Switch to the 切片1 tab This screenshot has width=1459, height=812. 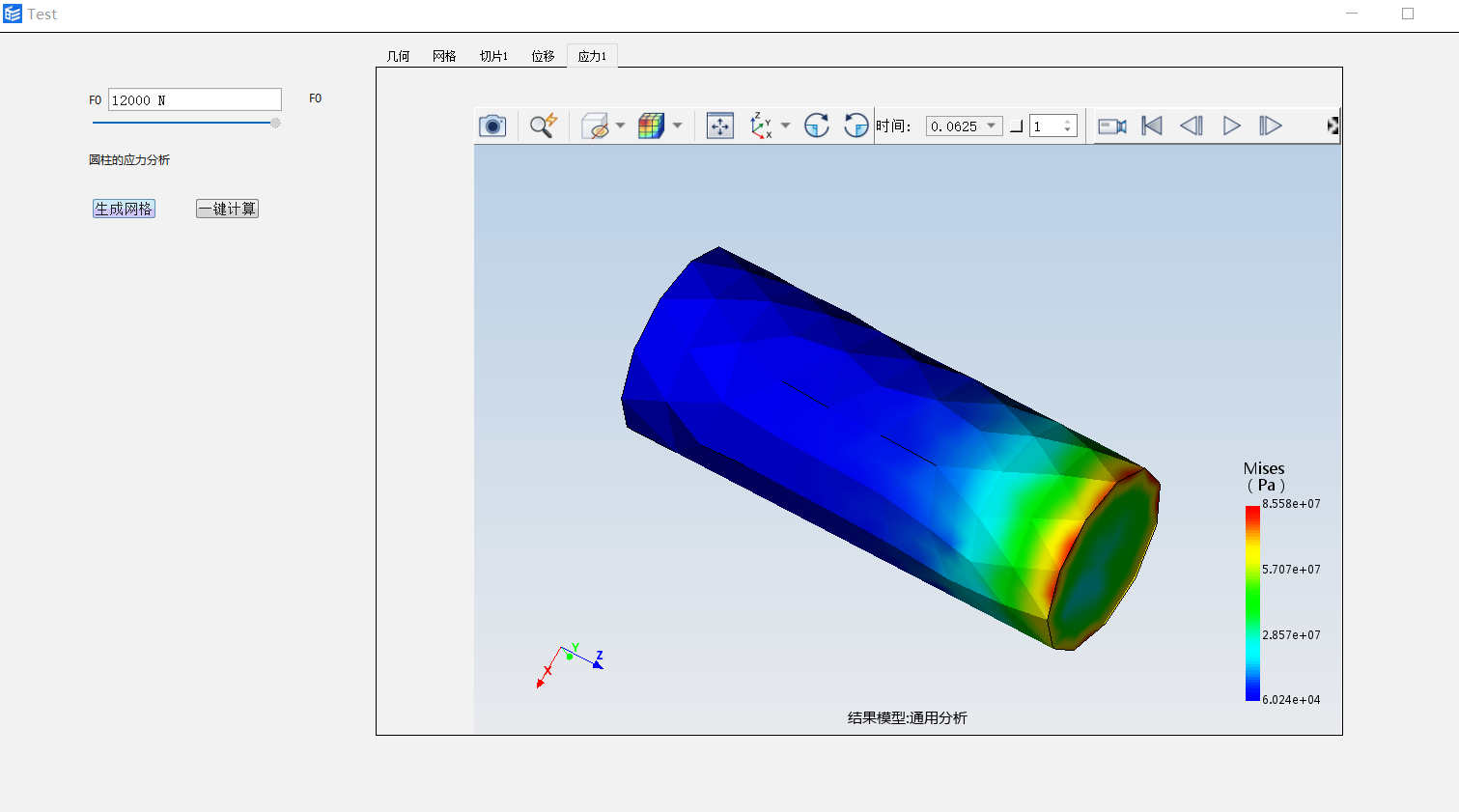493,56
